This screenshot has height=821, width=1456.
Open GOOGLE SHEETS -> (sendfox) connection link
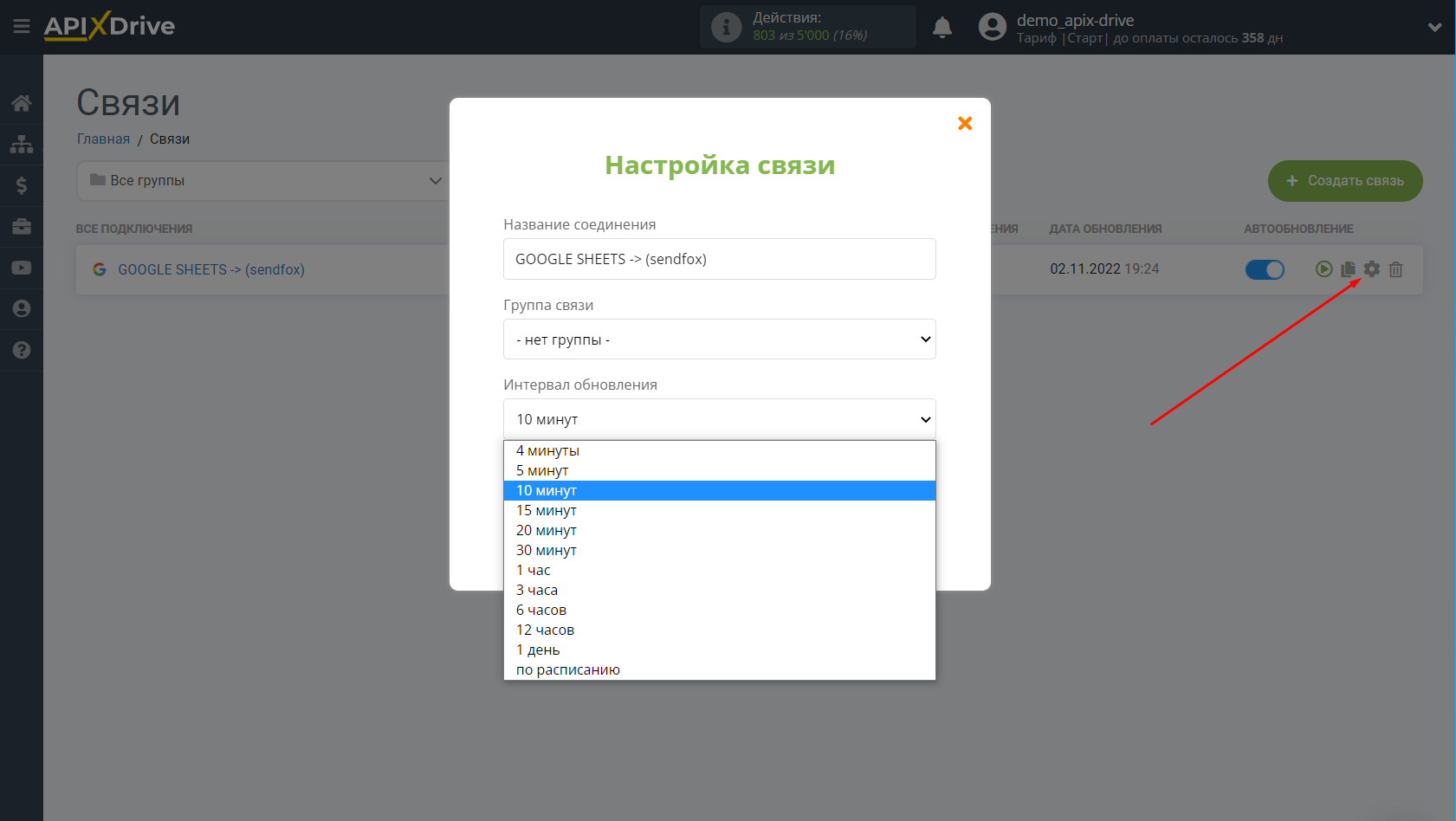tap(211, 269)
